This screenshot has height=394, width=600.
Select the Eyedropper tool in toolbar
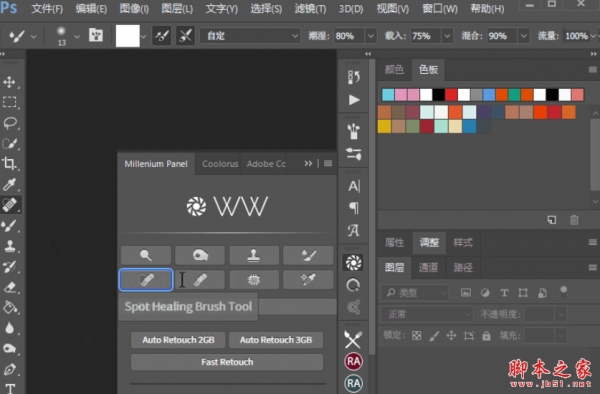click(10, 184)
